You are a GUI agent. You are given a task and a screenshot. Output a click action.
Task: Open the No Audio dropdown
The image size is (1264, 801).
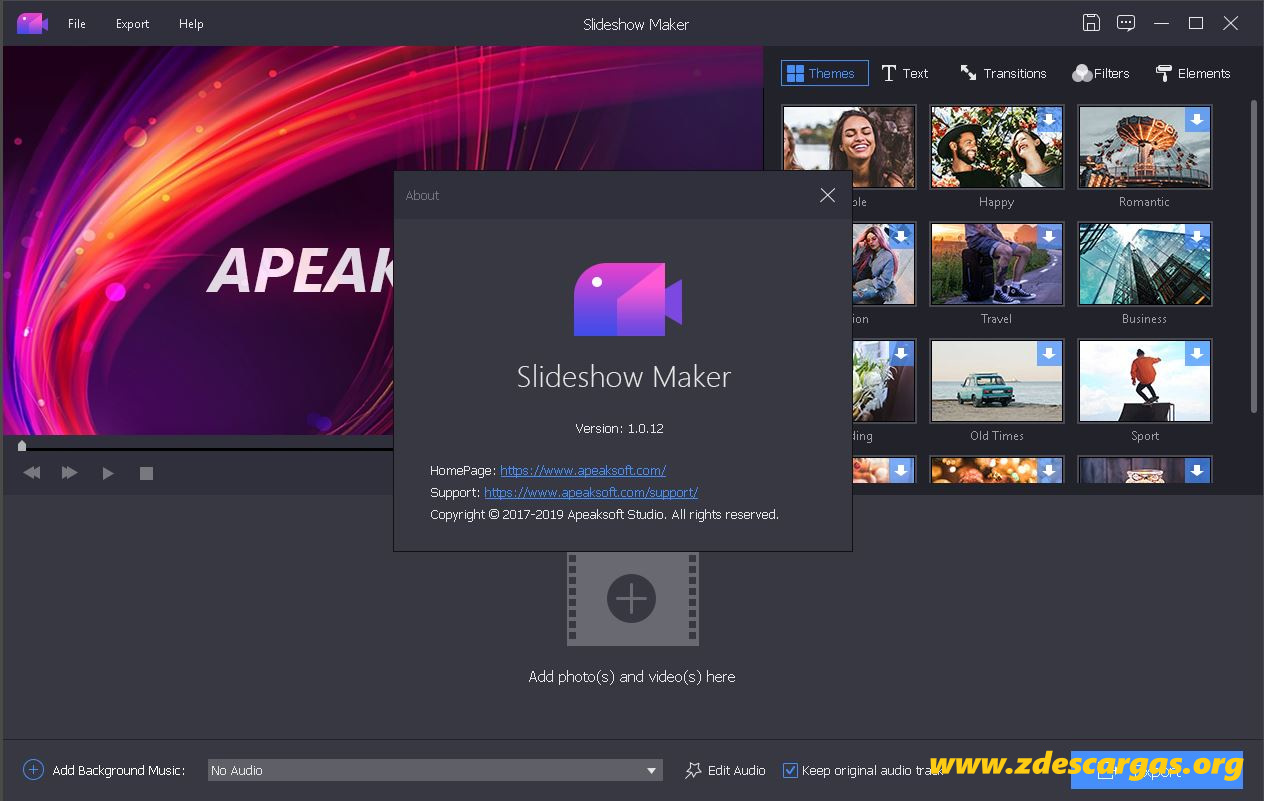[x=651, y=770]
